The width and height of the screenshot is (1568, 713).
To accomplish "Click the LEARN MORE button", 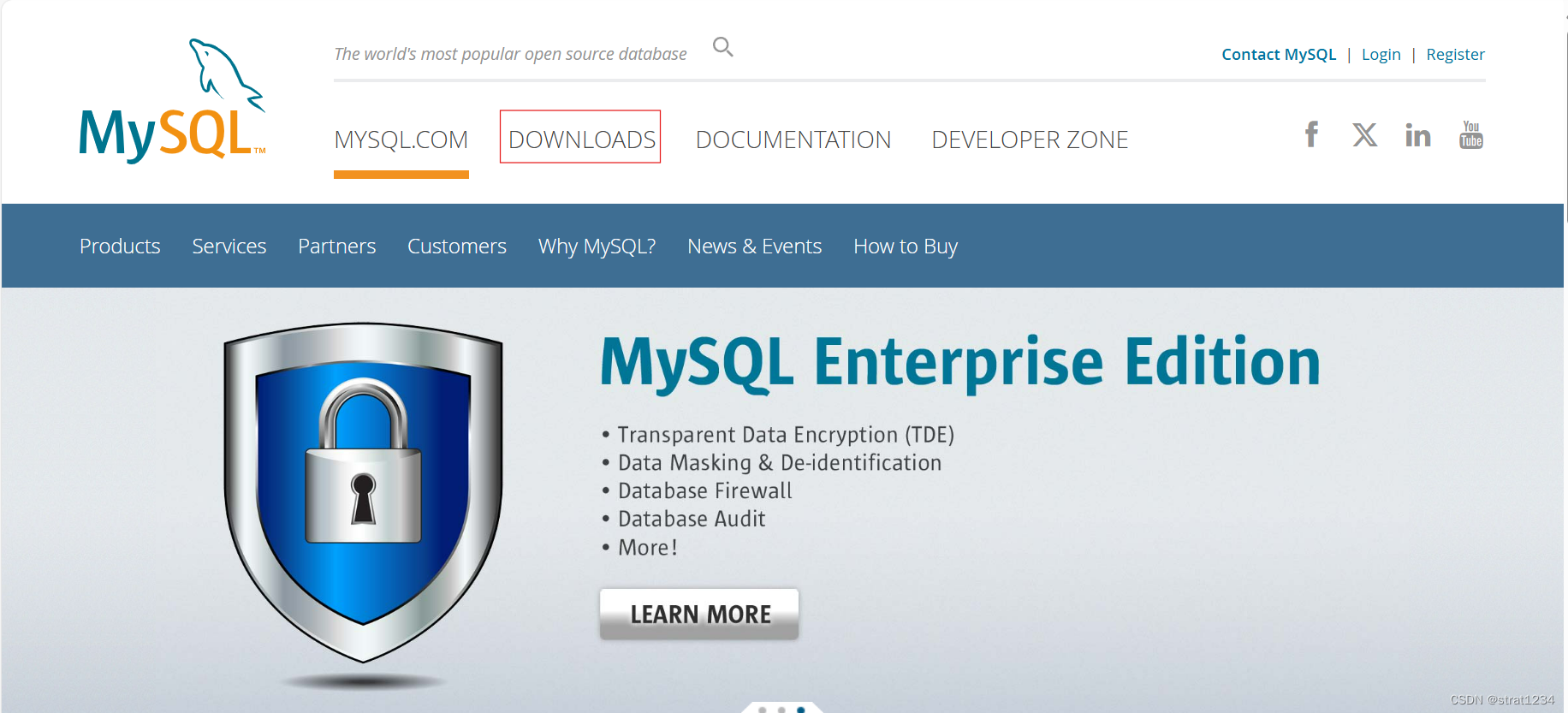I will (x=699, y=615).
